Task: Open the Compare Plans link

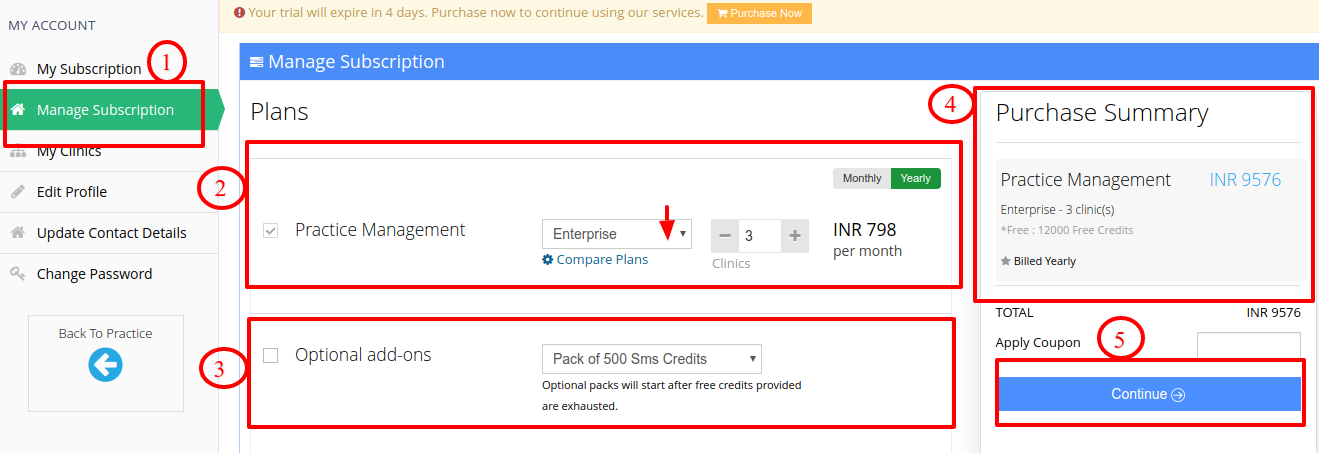Action: pyautogui.click(x=602, y=260)
